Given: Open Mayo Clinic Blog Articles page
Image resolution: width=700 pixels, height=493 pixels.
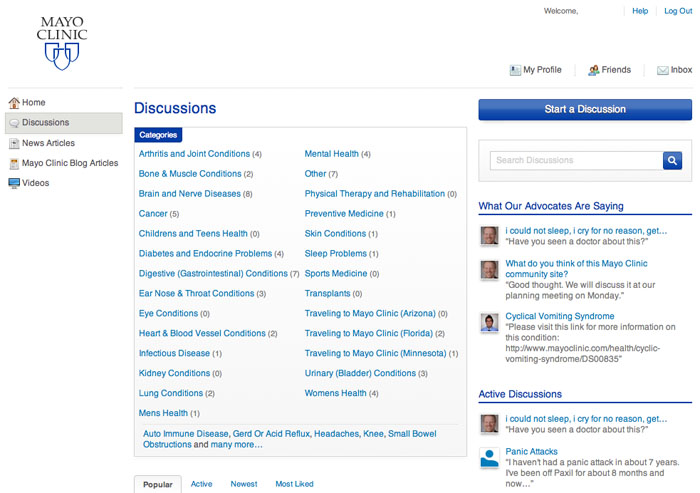Looking at the screenshot, I should pyautogui.click(x=70, y=163).
